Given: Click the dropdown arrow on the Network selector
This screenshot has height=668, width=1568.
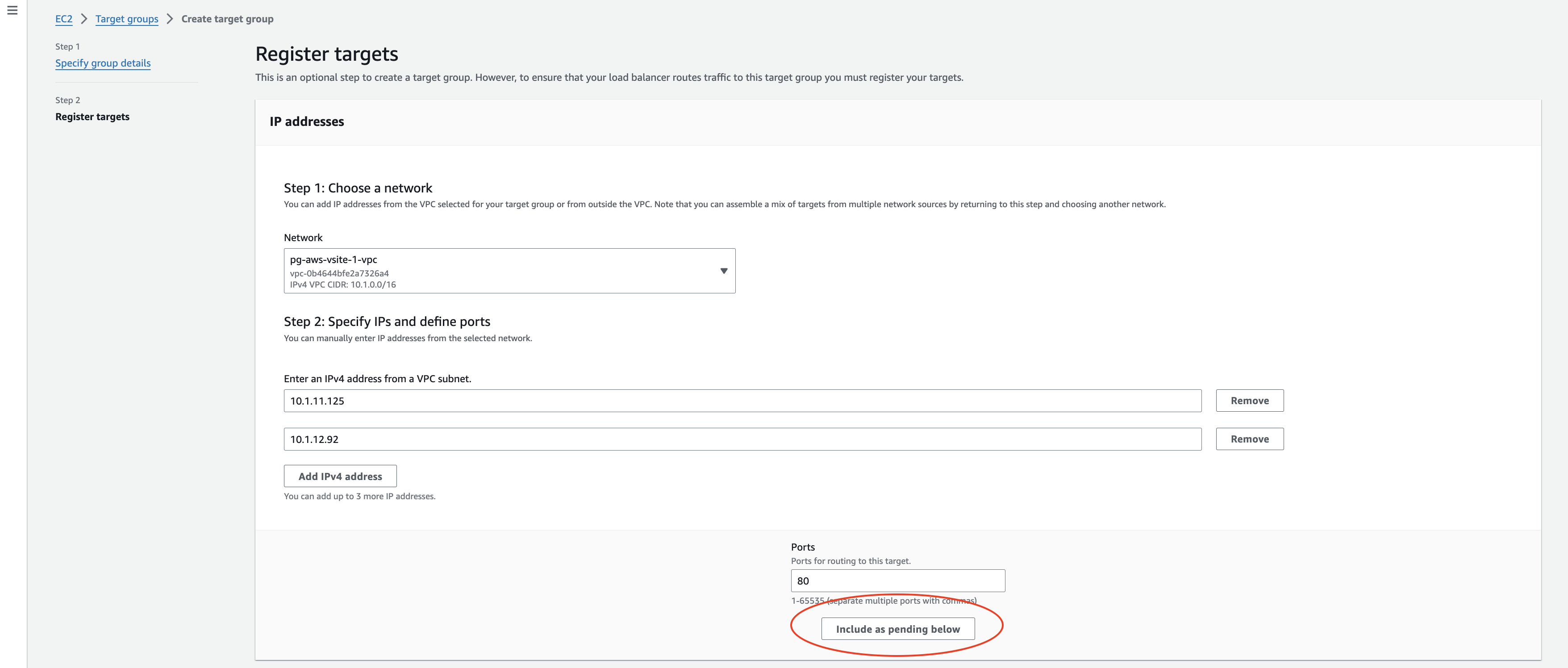Looking at the screenshot, I should pos(723,270).
